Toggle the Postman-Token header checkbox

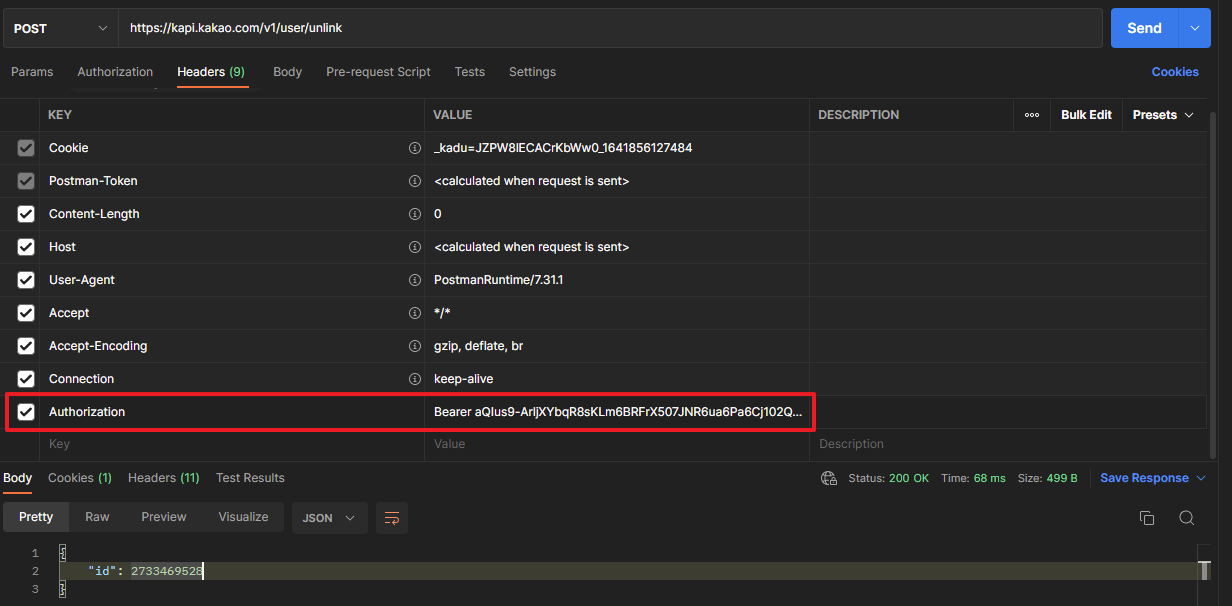[x=26, y=181]
